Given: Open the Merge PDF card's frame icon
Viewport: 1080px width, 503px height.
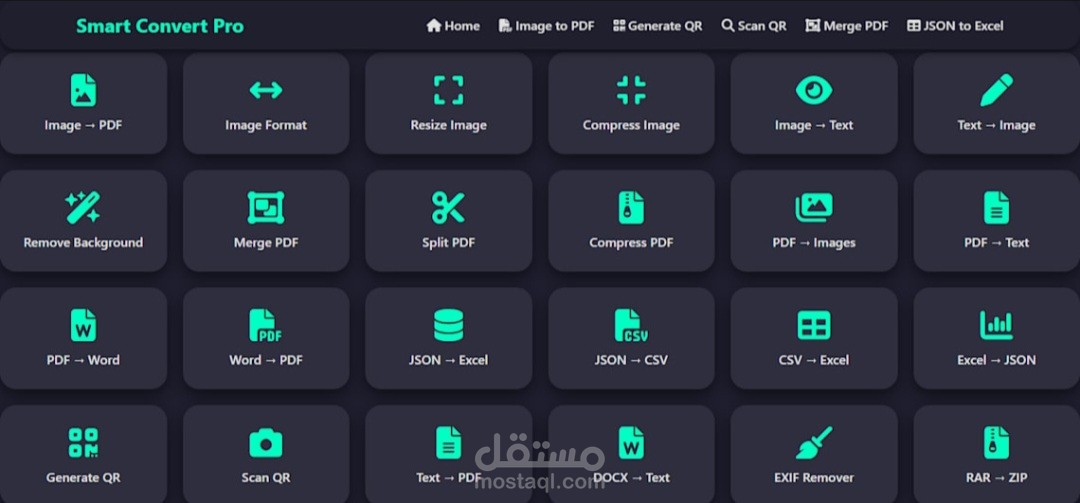Looking at the screenshot, I should click(x=266, y=207).
